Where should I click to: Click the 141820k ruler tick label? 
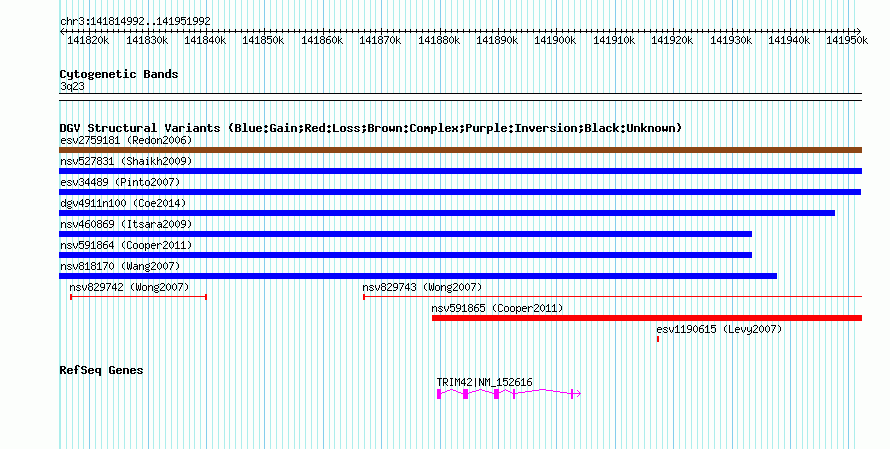pyautogui.click(x=88, y=40)
